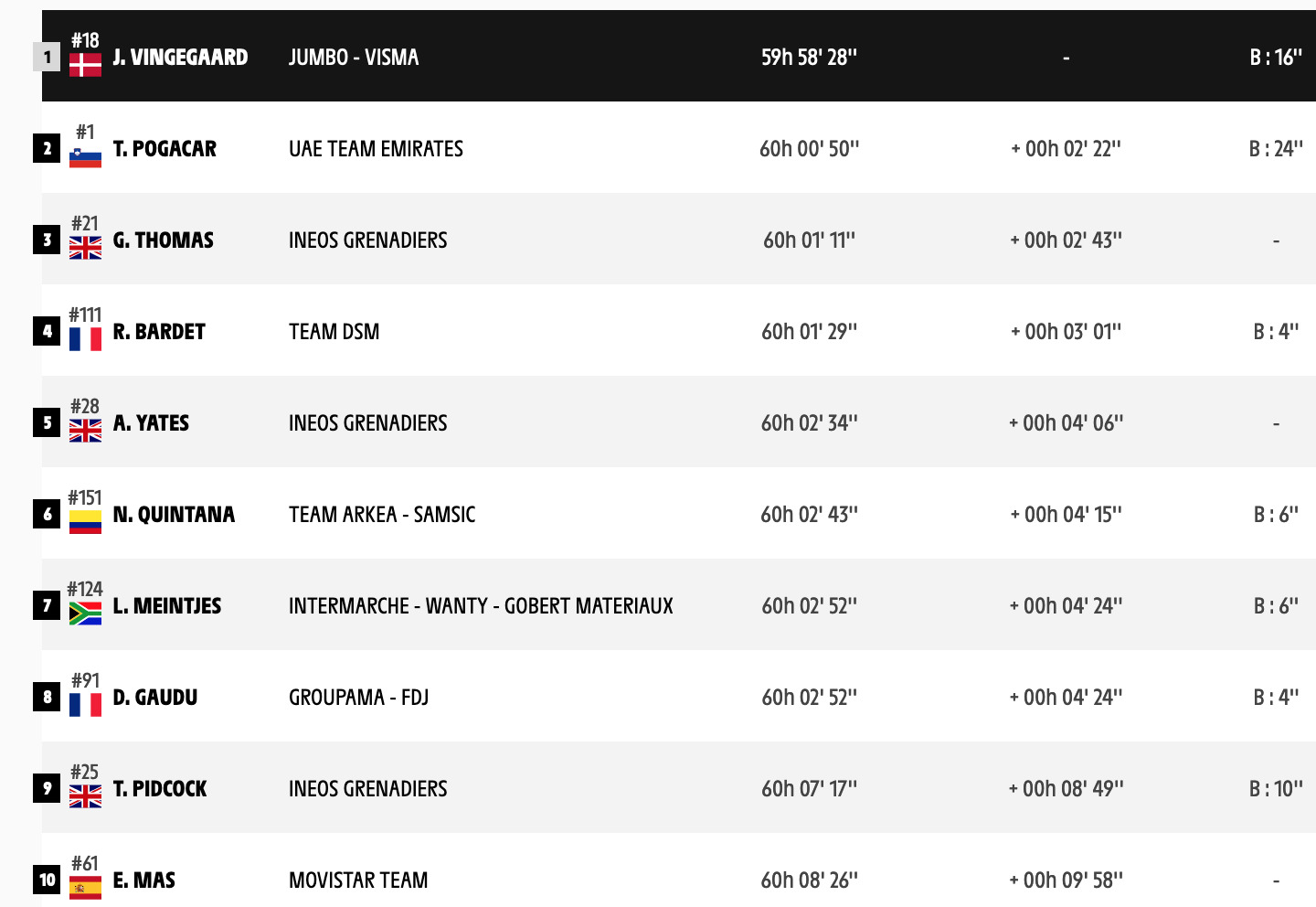Click the Danish flag beside J. Vingegaard
The image size is (1316, 907).
[x=85, y=65]
